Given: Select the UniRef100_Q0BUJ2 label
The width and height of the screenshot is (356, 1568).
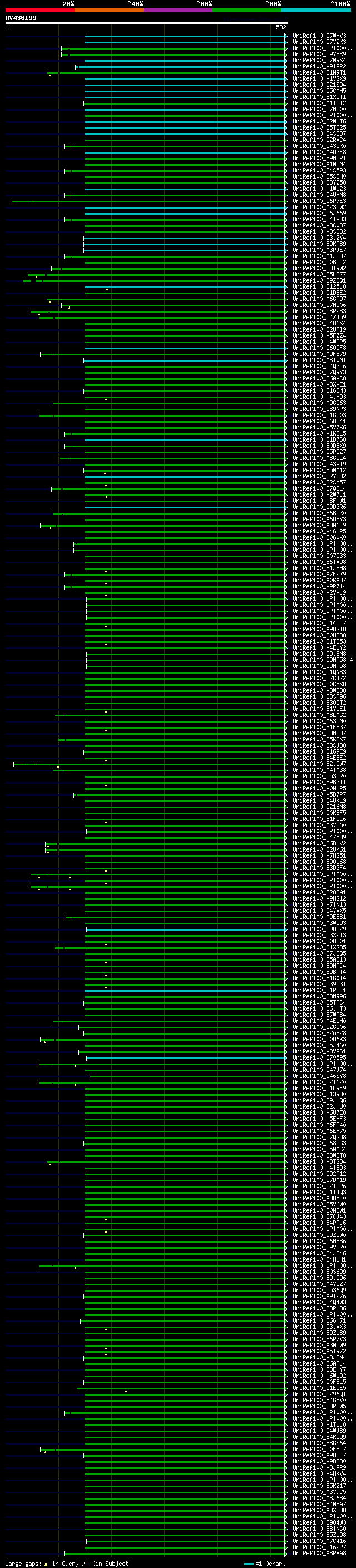Looking at the screenshot, I should point(319,263).
